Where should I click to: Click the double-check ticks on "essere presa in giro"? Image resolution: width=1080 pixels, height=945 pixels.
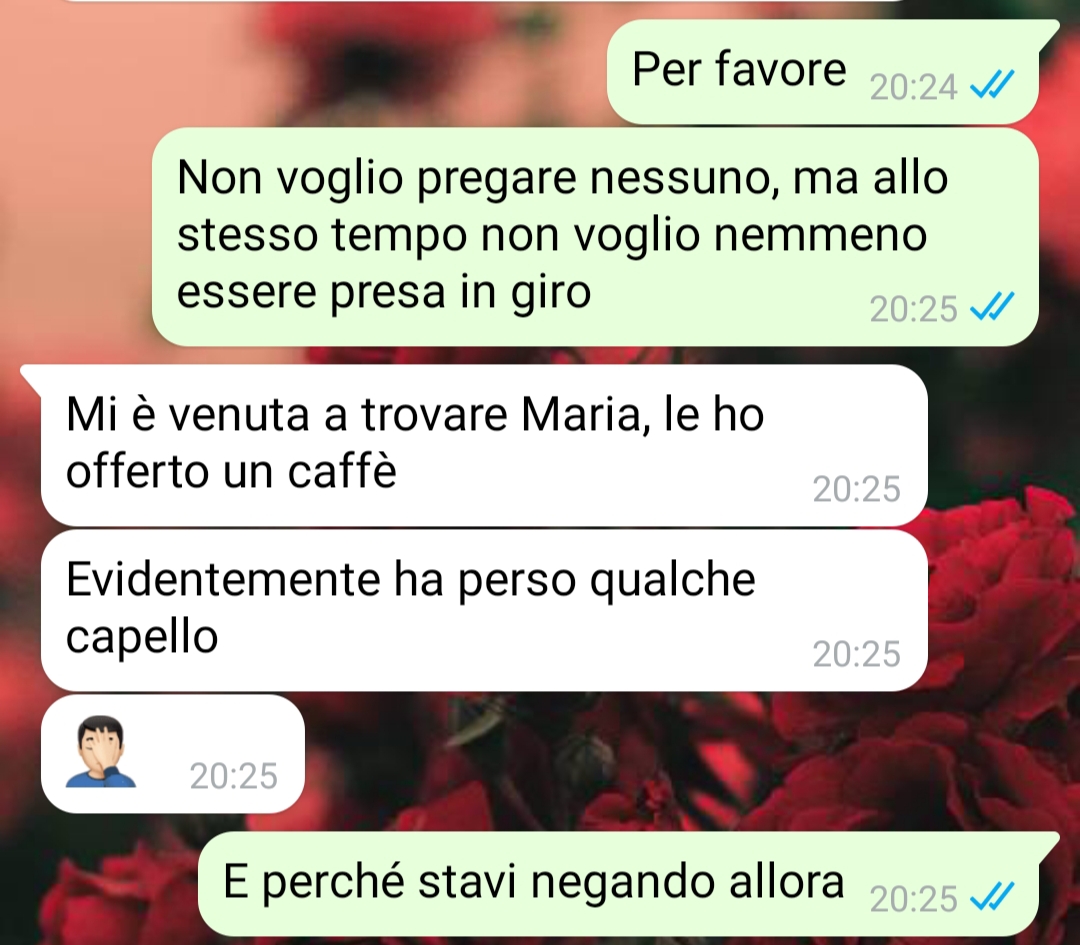pos(992,307)
